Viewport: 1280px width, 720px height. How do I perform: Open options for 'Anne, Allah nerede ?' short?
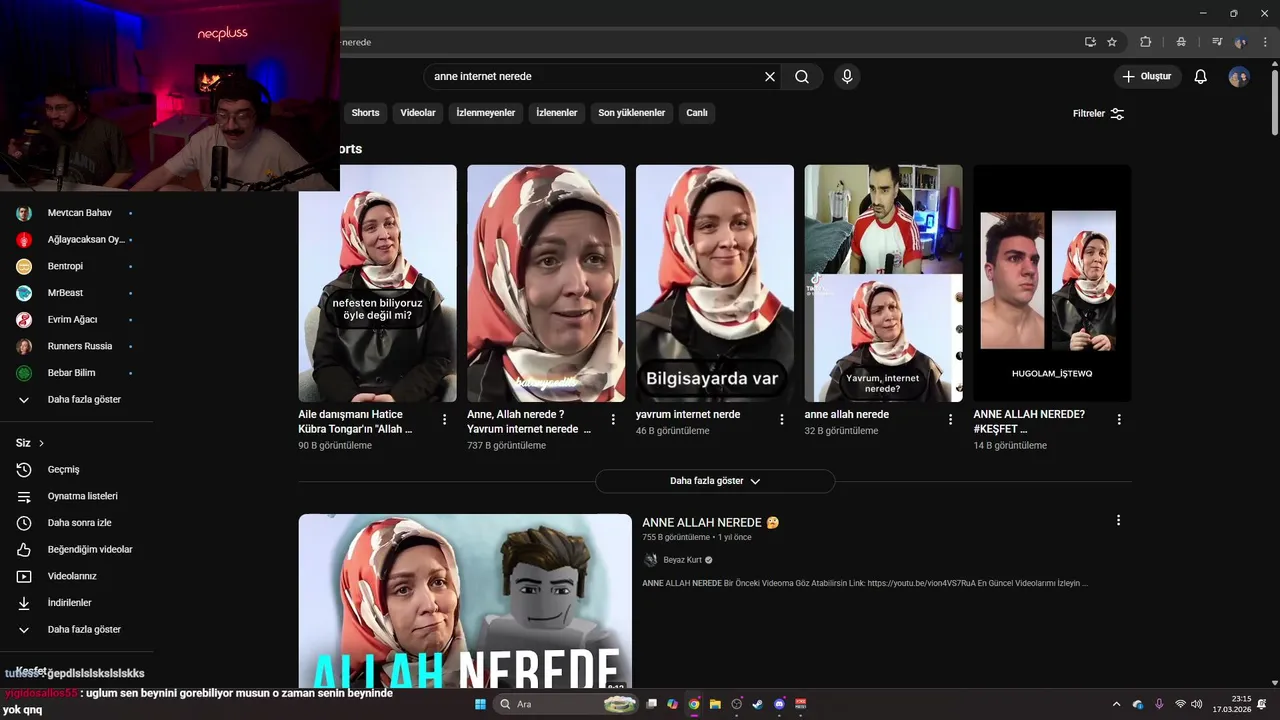tap(614, 419)
